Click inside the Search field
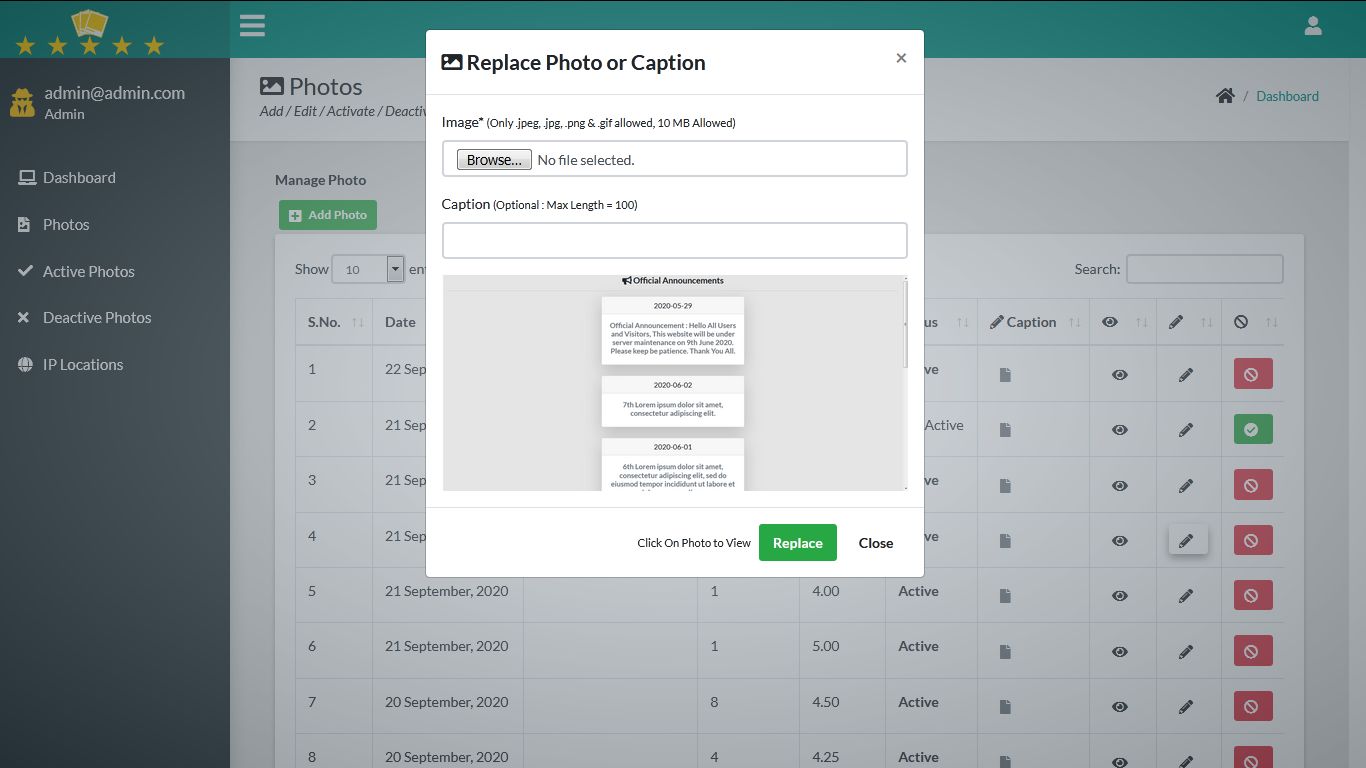 [x=1205, y=268]
